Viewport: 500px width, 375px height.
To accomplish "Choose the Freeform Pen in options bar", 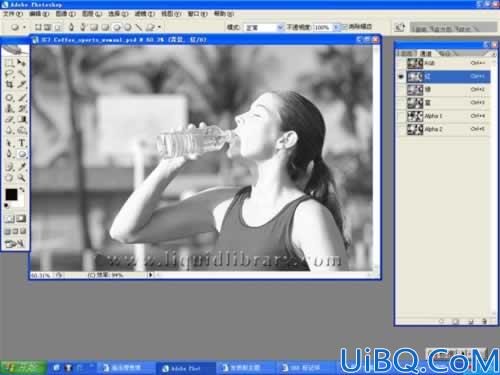I will tap(83, 27).
